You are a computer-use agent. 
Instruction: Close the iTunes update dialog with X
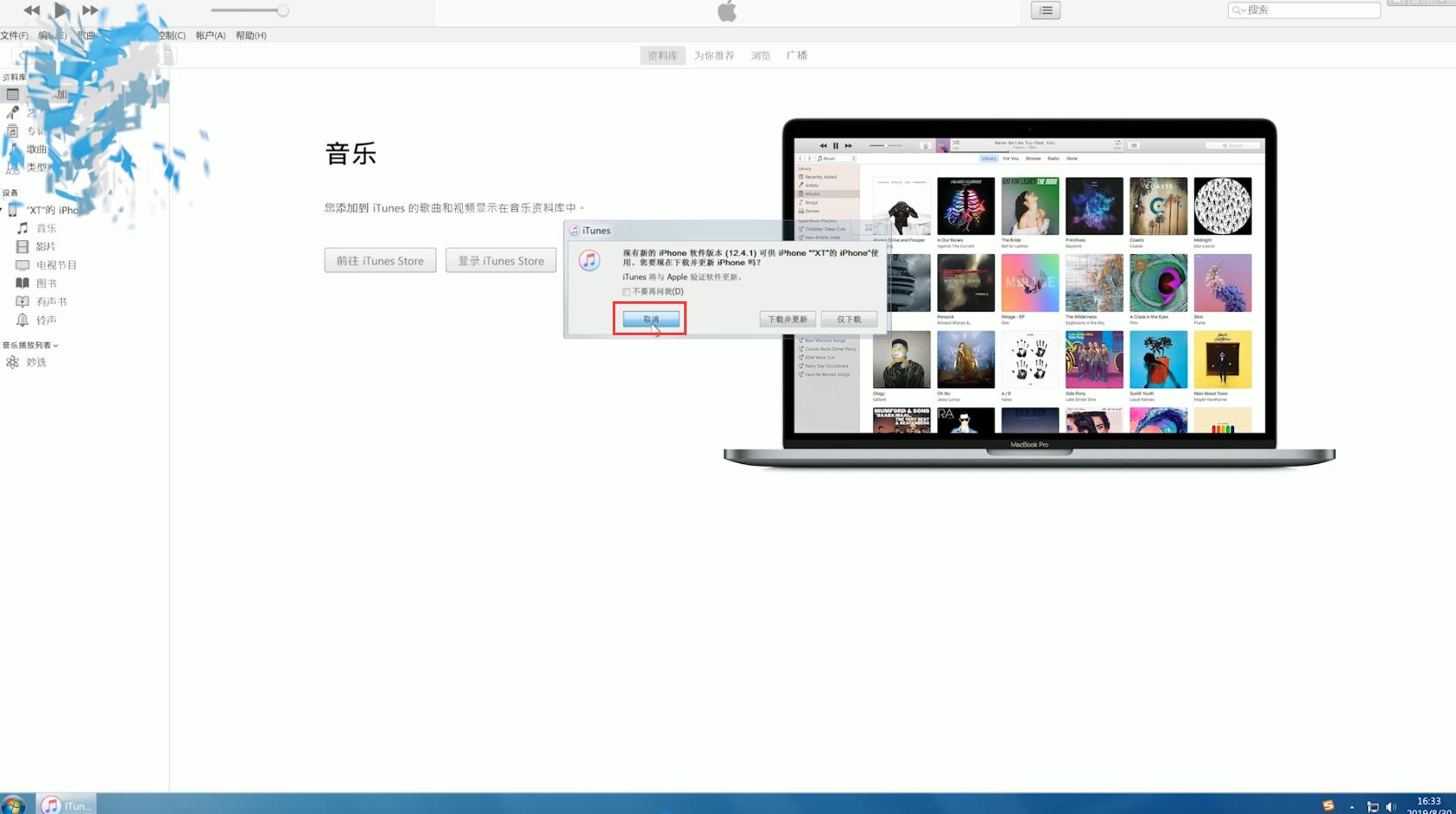pos(869,228)
